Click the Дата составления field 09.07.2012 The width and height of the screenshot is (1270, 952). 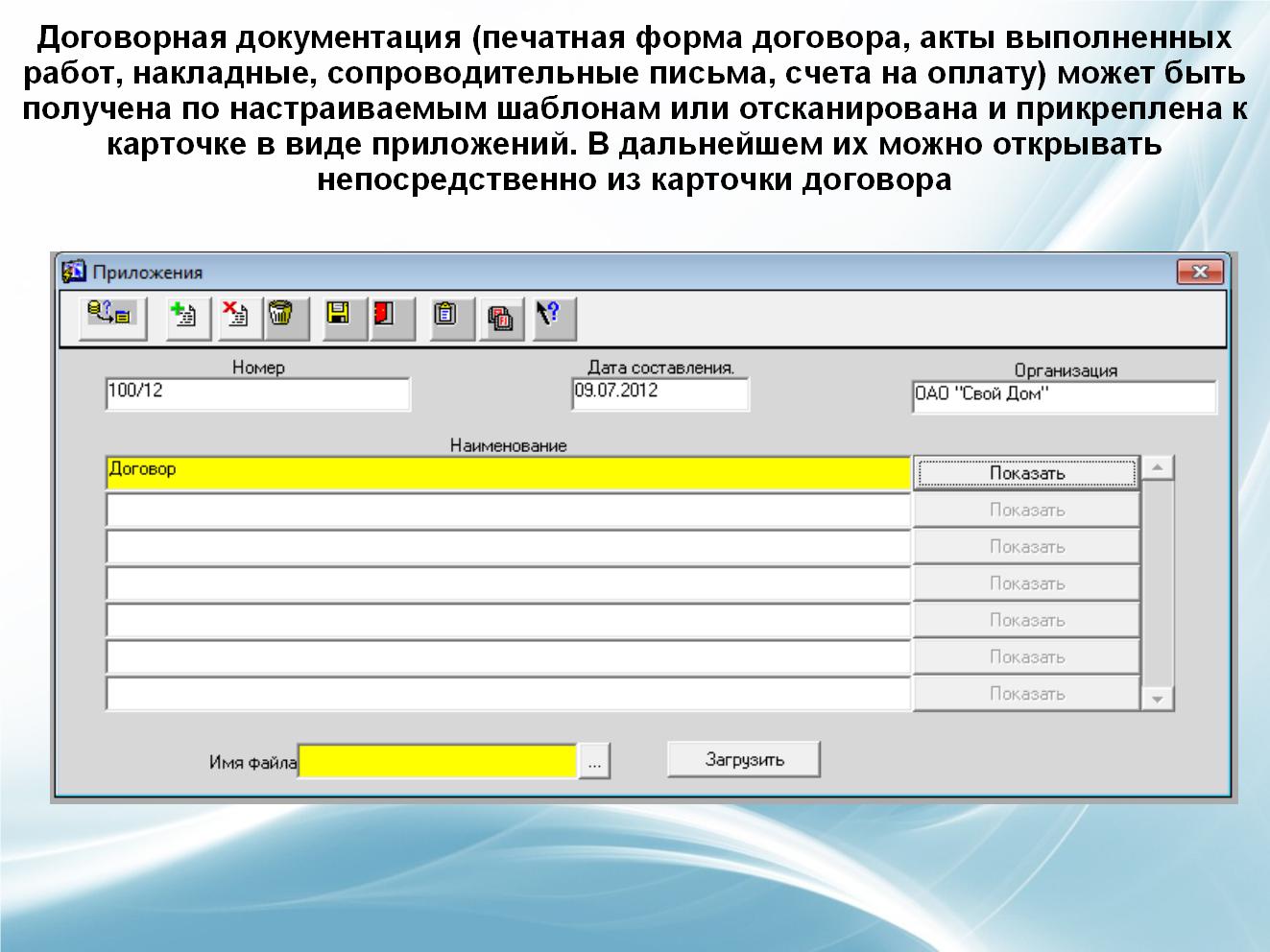660,394
